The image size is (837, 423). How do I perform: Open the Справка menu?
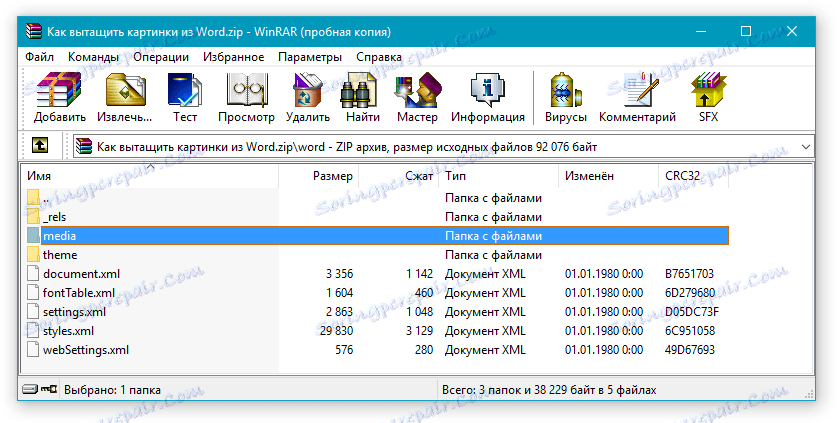point(378,57)
